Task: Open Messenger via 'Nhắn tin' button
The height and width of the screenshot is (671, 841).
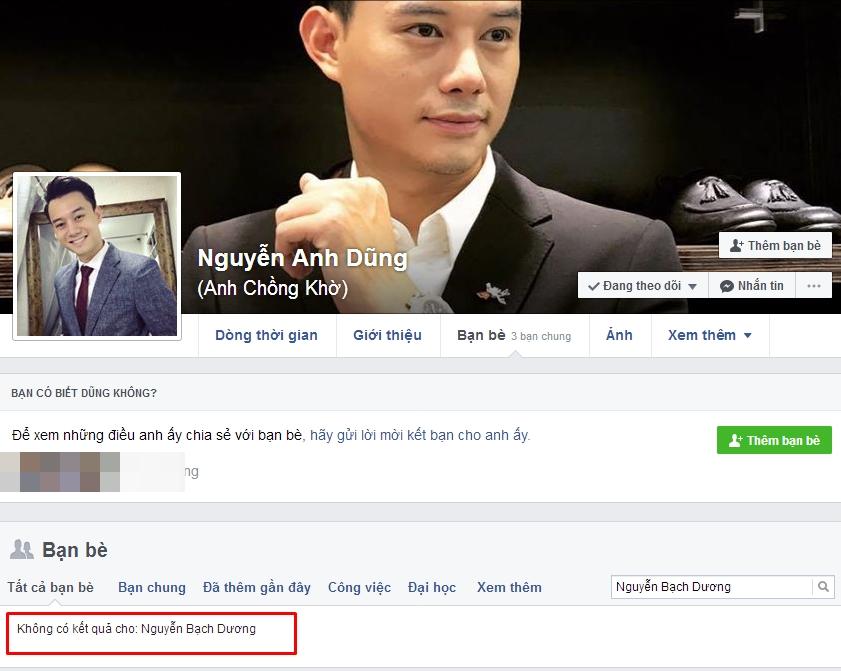Action: tap(752, 286)
